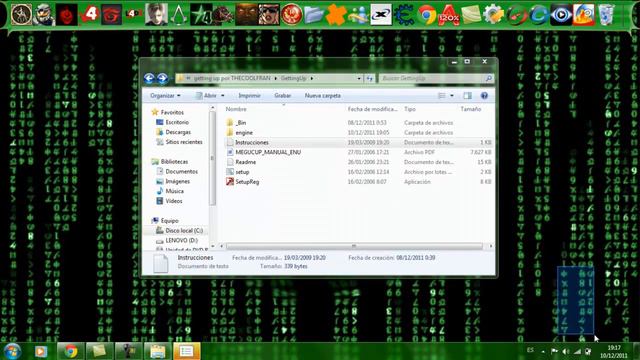Open the blue eye player dock icon
The image size is (640, 360).
pos(561,15)
